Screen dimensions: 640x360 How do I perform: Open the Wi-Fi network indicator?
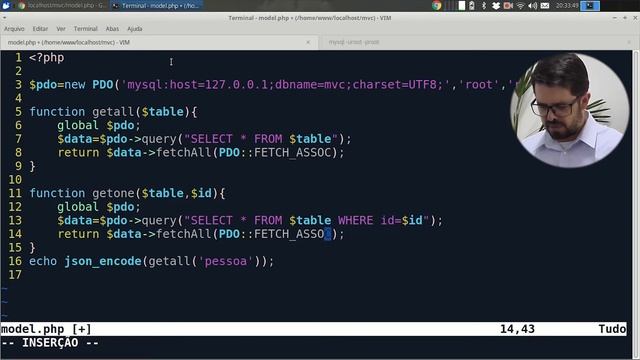click(520, 5)
